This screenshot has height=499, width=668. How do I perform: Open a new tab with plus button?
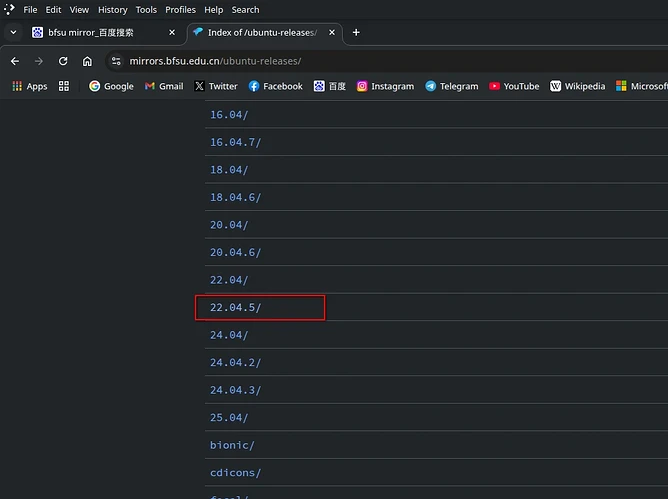pos(356,32)
